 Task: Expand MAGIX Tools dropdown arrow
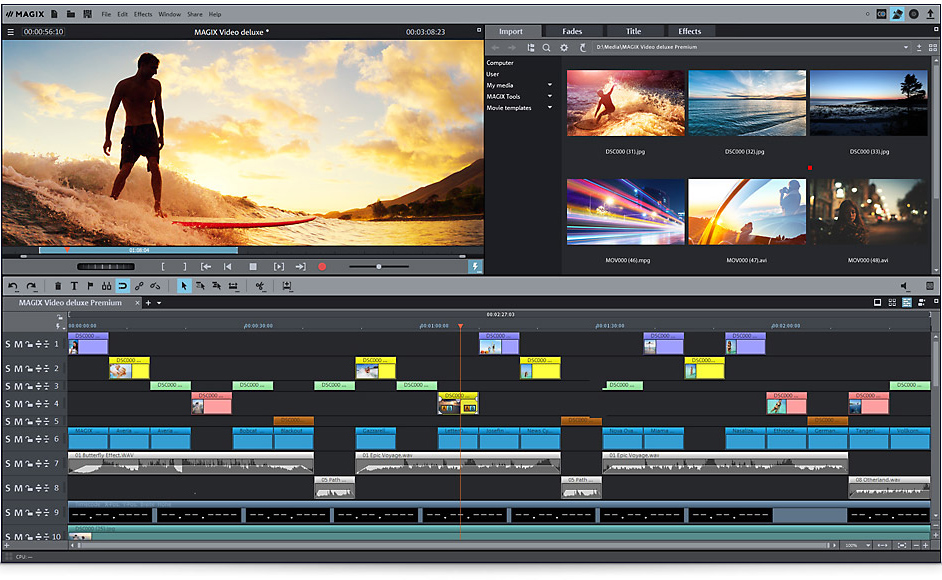click(550, 96)
